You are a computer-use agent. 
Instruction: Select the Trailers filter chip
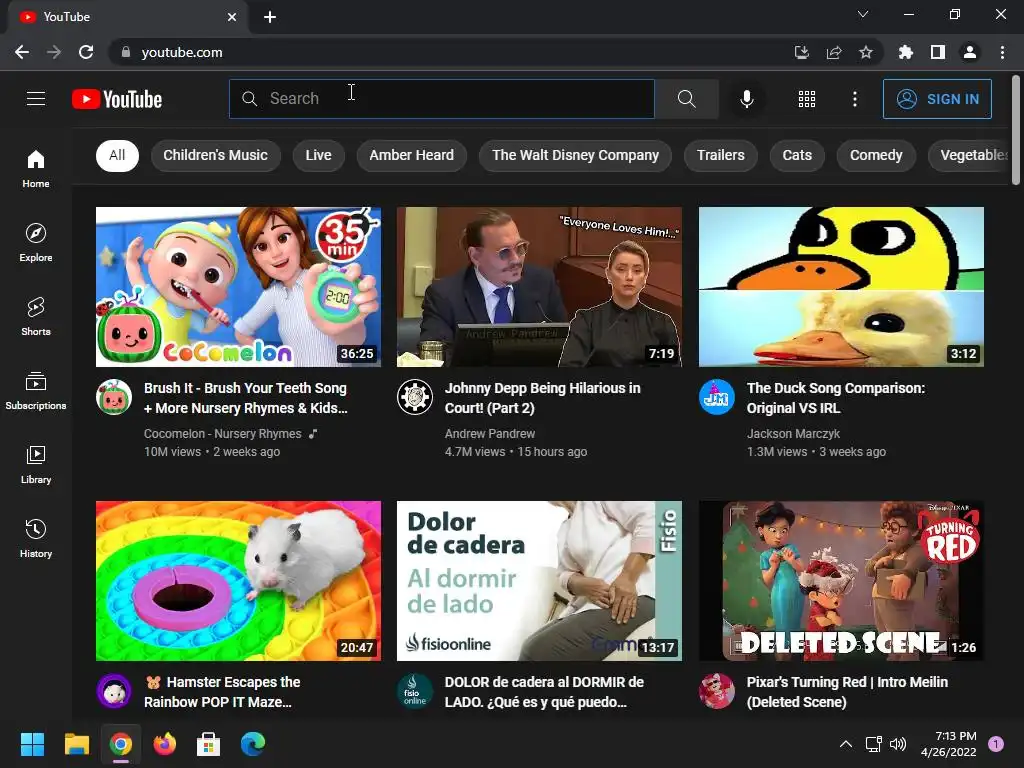point(720,155)
